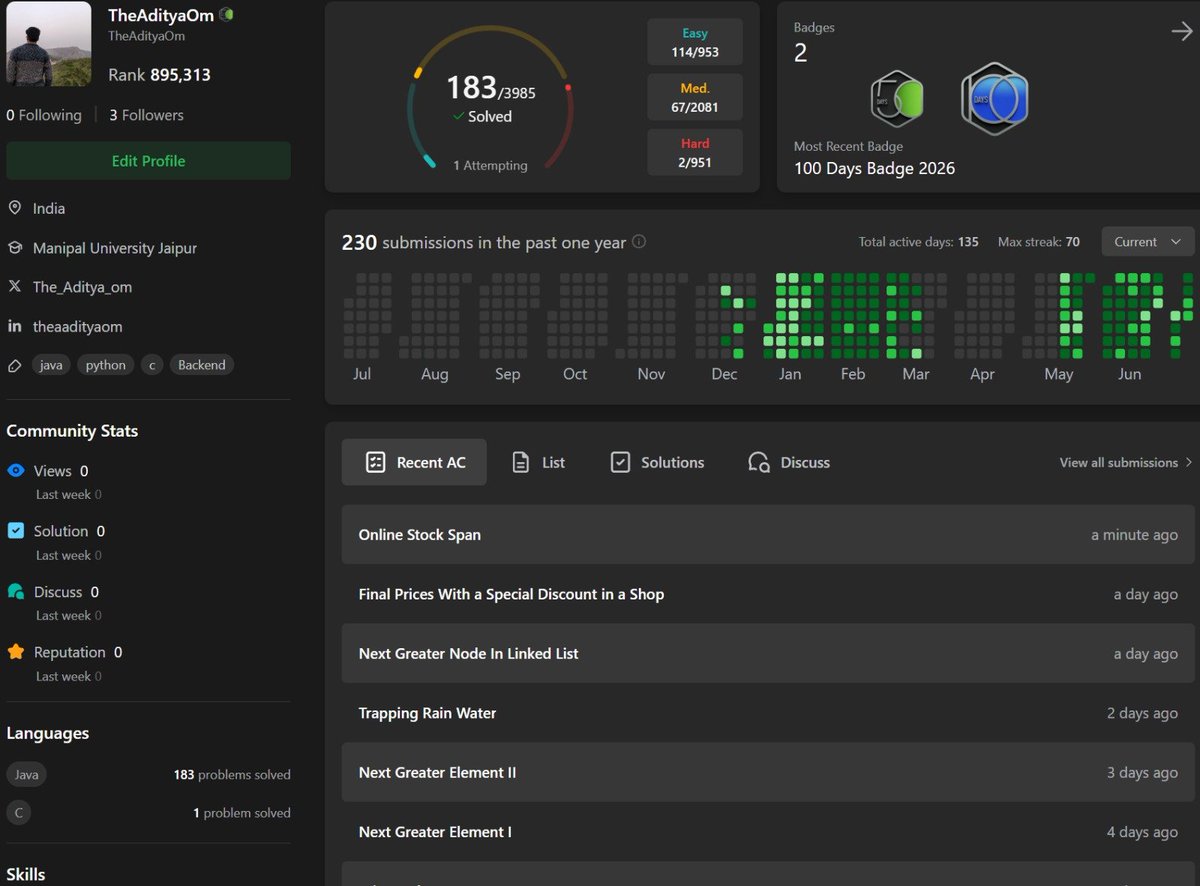Click the 100 Days Badge 2026 text
The height and width of the screenshot is (886, 1200).
click(874, 168)
